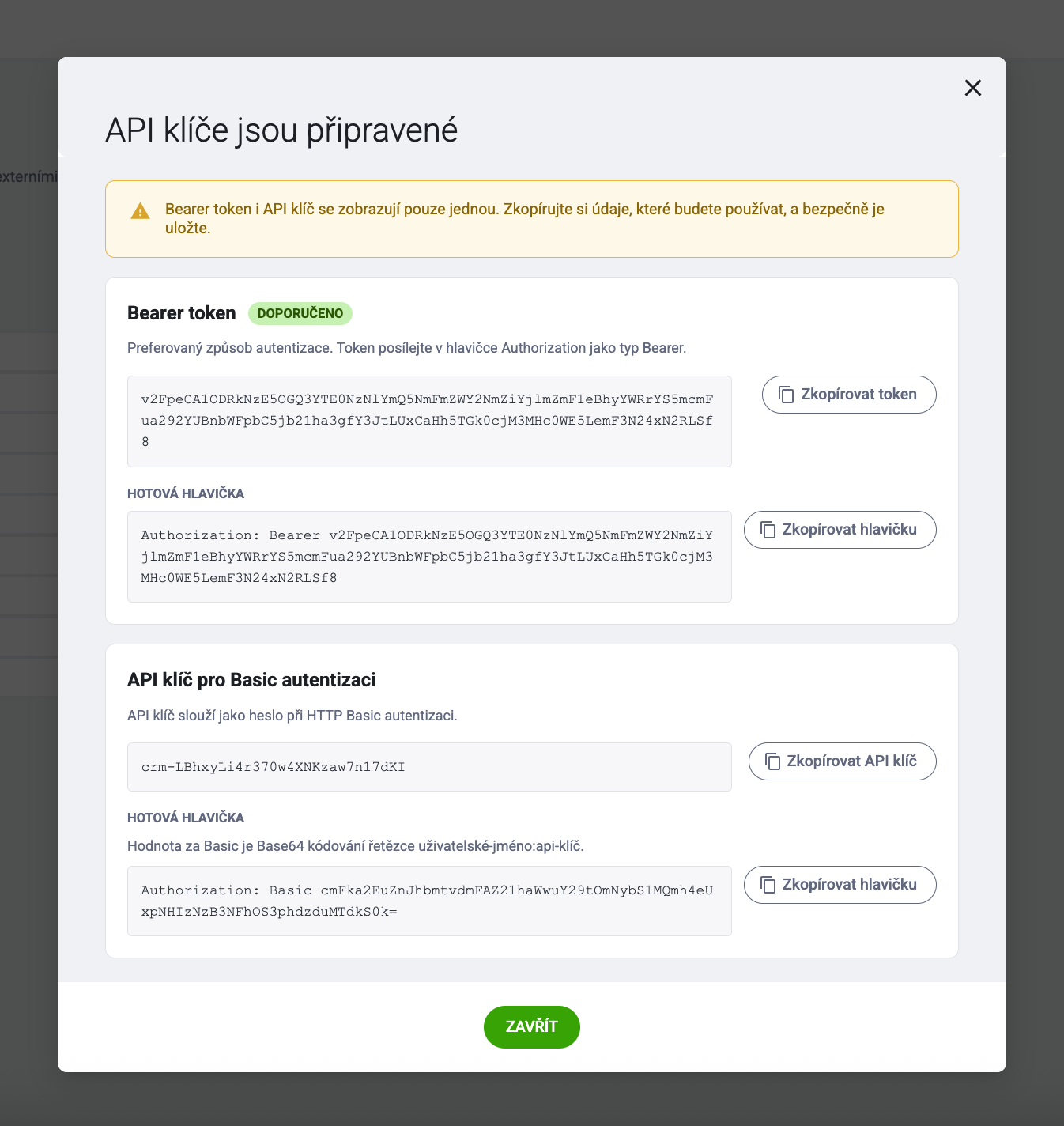Select the Bearer token value field

[429, 421]
